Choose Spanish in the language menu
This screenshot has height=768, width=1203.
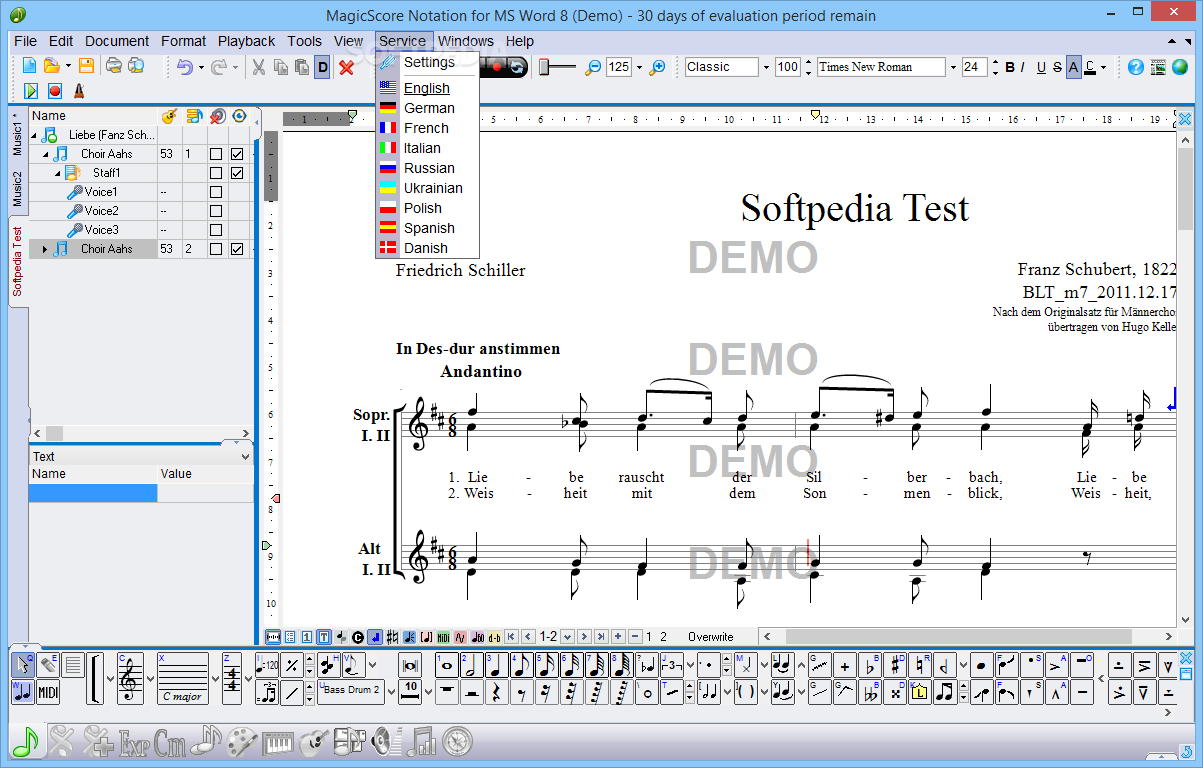coord(428,228)
